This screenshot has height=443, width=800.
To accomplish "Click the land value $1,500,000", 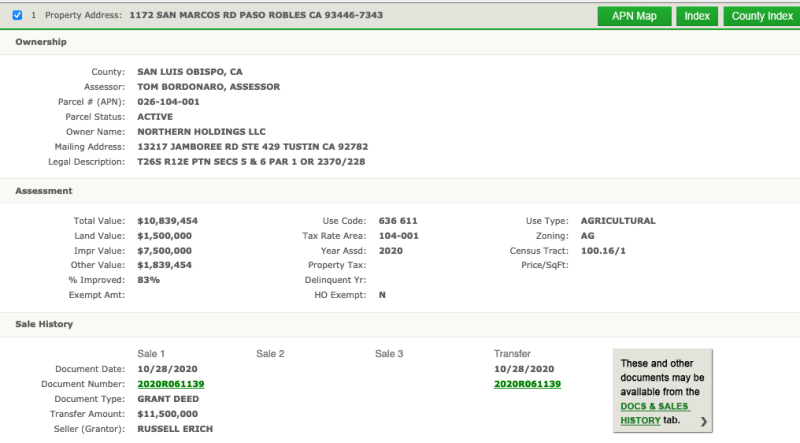I will [x=164, y=236].
